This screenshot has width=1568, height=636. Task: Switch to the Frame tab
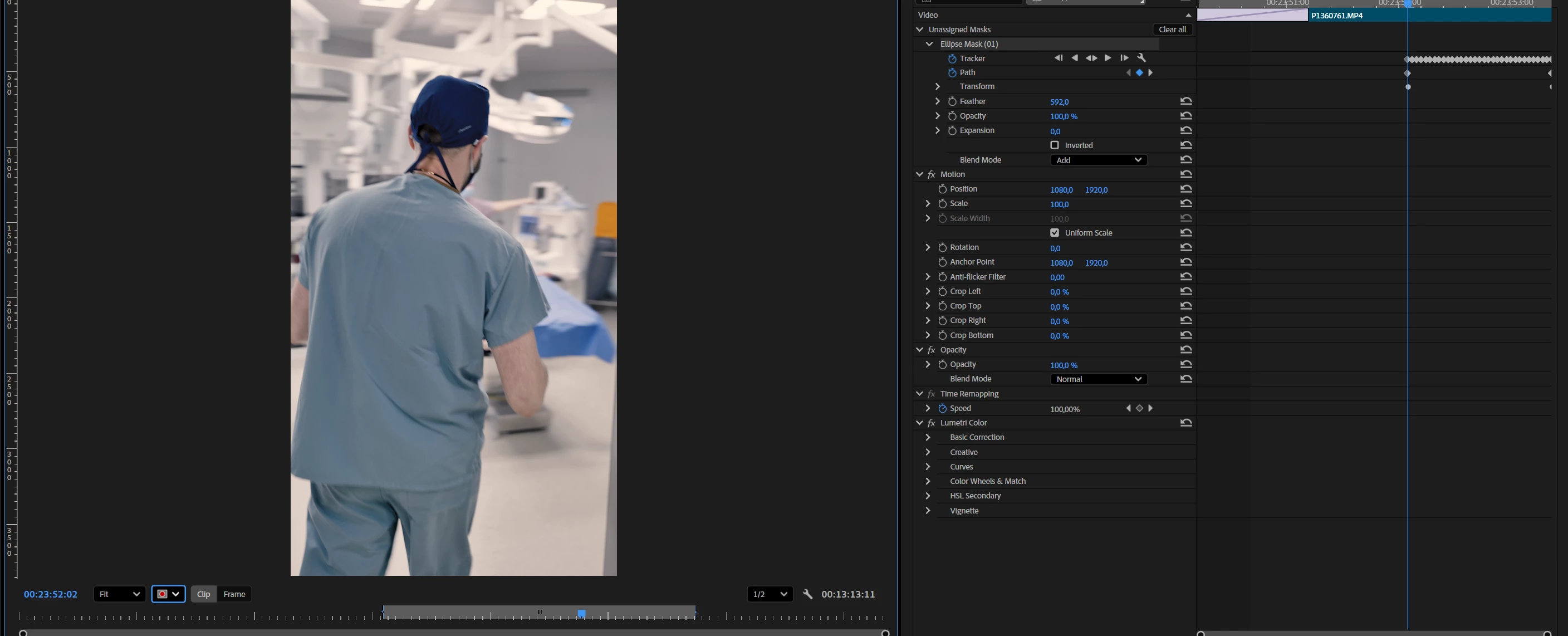234,594
